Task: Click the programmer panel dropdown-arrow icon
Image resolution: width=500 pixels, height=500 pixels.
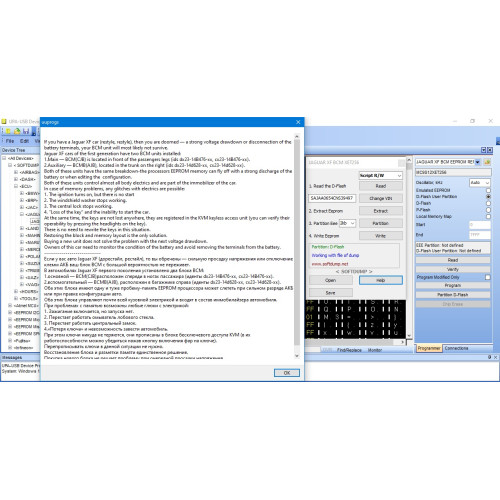Action: (x=483, y=150)
